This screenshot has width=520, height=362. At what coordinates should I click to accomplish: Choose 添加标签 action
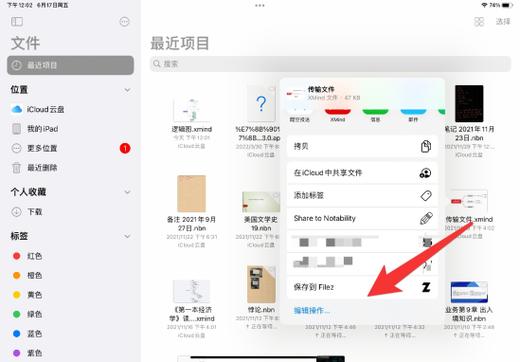362,195
